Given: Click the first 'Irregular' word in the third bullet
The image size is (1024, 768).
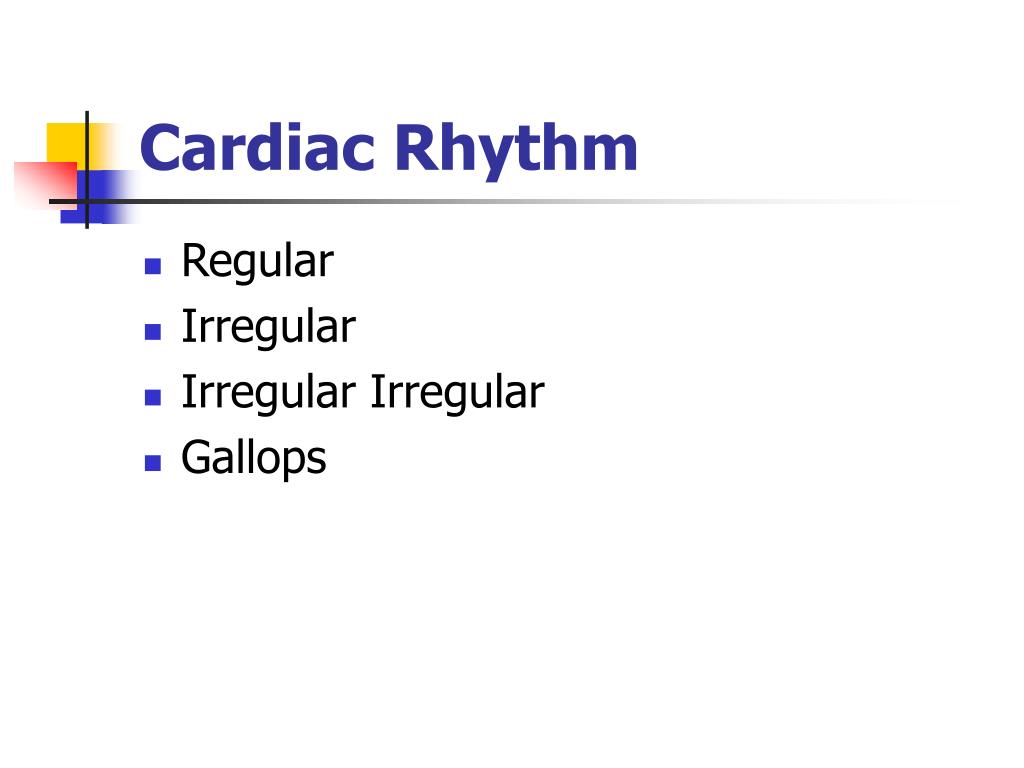Looking at the screenshot, I should tap(268, 393).
